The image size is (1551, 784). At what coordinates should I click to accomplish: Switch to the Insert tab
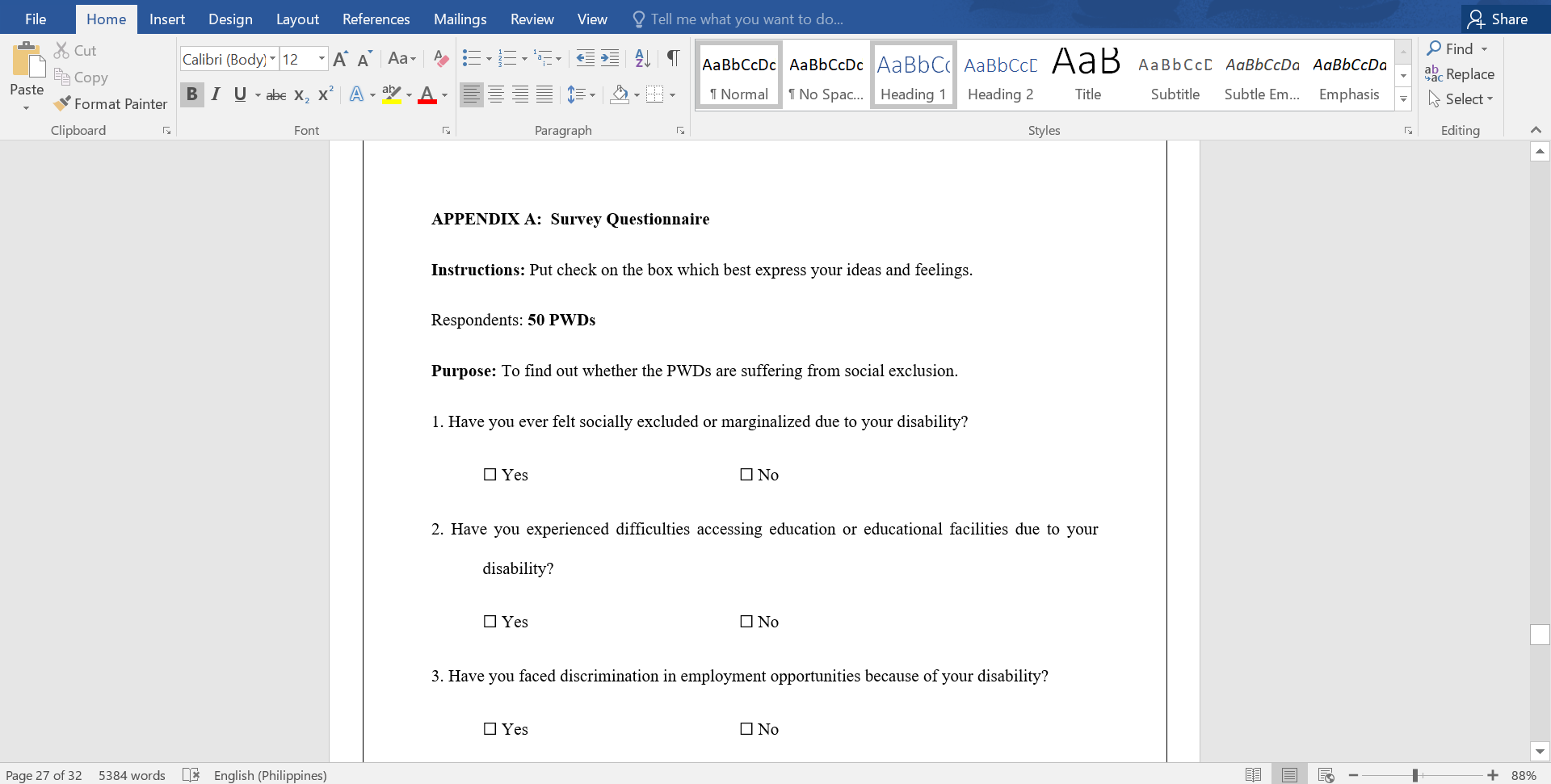(167, 19)
